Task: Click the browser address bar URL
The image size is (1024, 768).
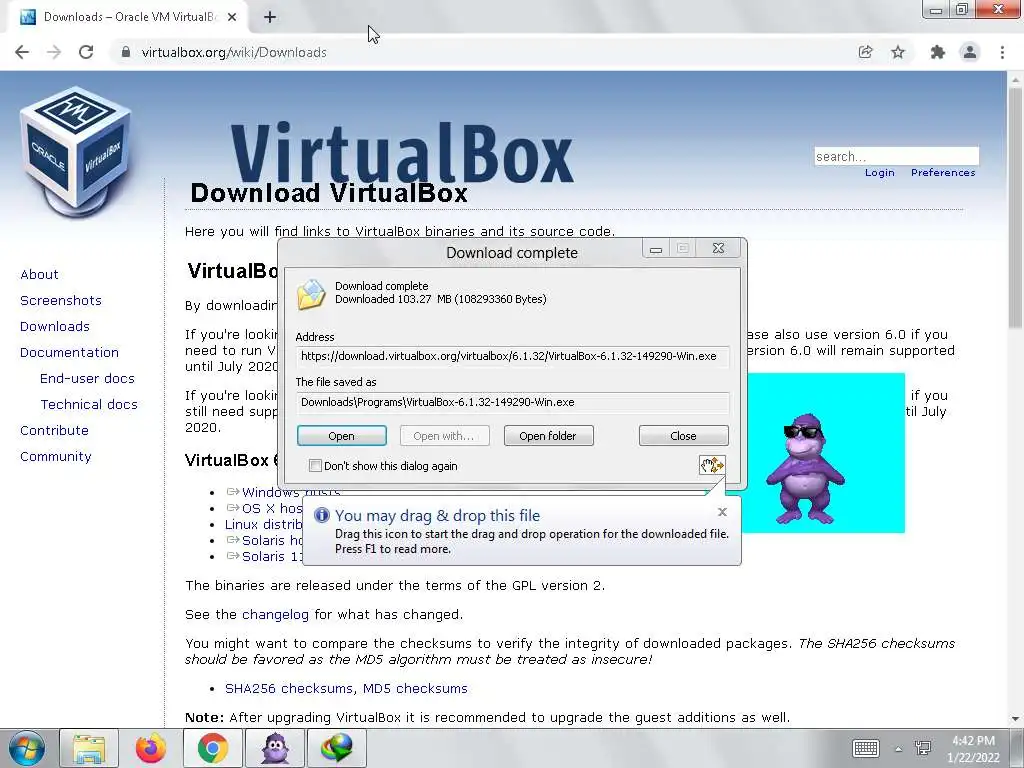Action: pos(234,52)
